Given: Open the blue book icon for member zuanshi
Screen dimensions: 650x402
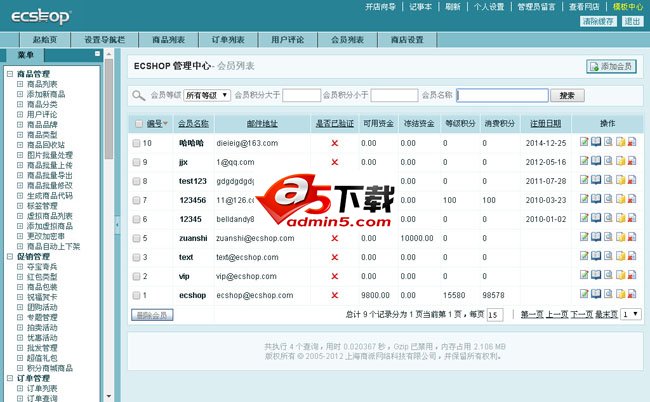Looking at the screenshot, I should pyautogui.click(x=596, y=237).
